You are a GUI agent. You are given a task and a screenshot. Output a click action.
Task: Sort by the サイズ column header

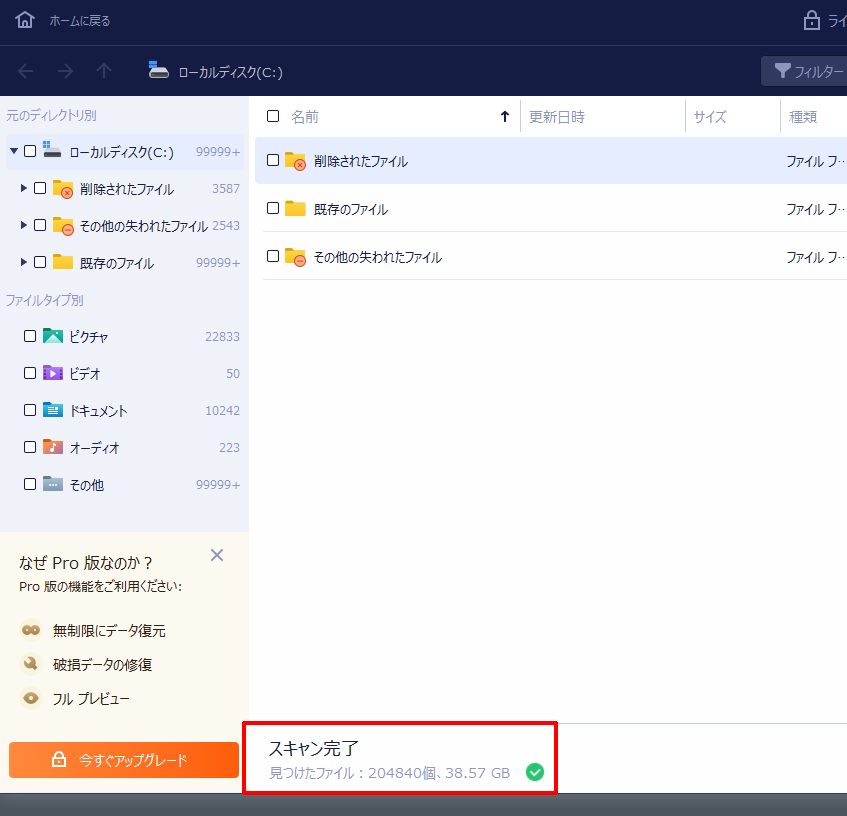coord(710,117)
